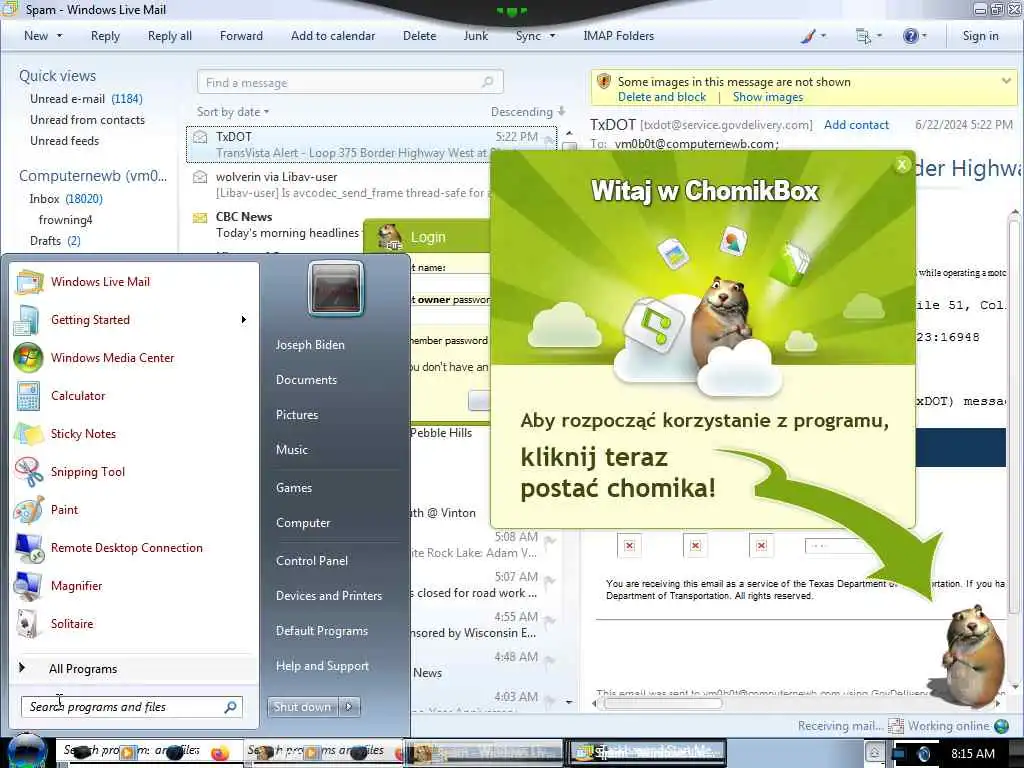Screen dimensions: 1024x768
Task: Flag the TxDOT message
Action: pos(549,138)
